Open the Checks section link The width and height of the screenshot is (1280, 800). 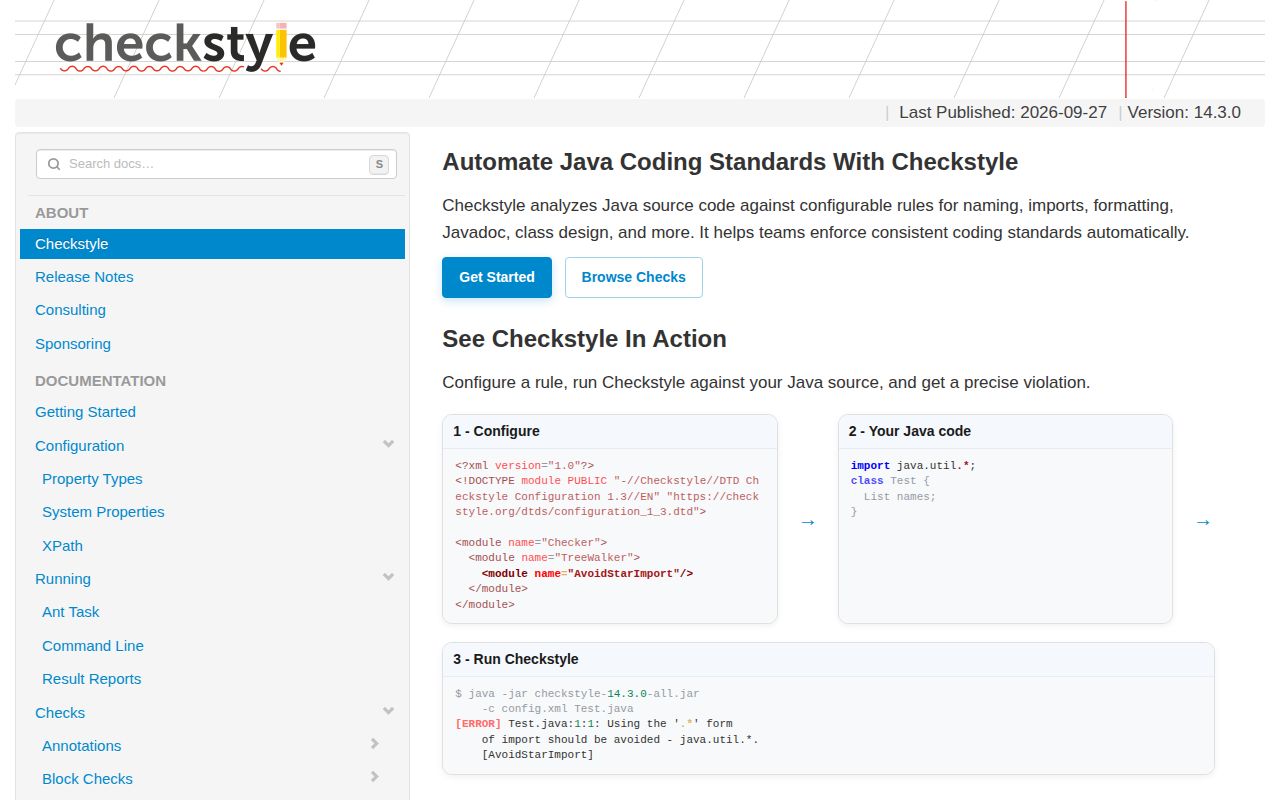[x=60, y=713]
